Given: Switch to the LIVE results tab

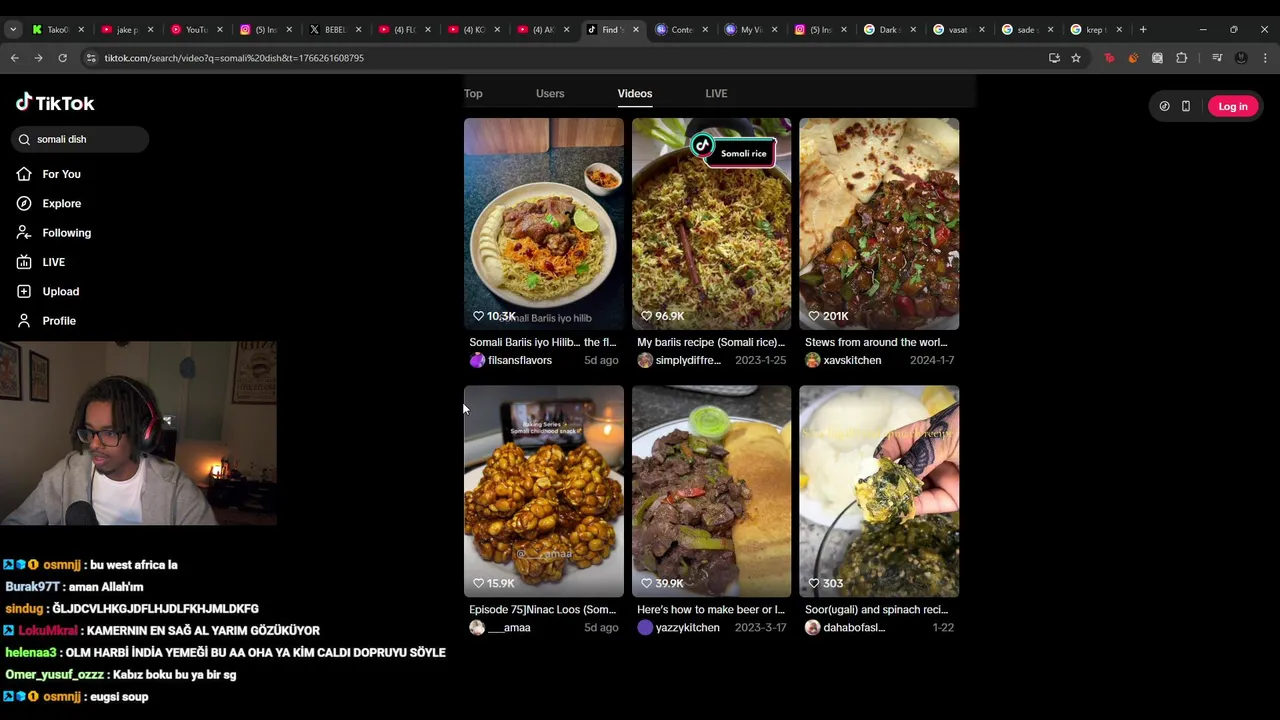Looking at the screenshot, I should (x=716, y=93).
